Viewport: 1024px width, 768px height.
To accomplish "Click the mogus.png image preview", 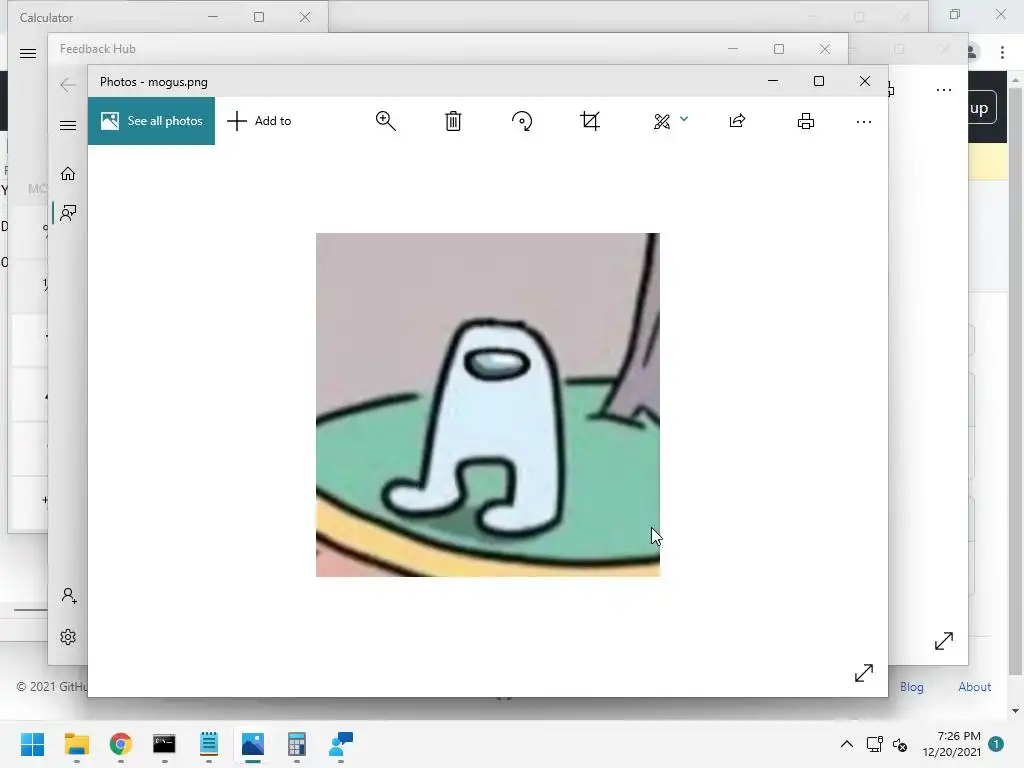I will pos(488,405).
